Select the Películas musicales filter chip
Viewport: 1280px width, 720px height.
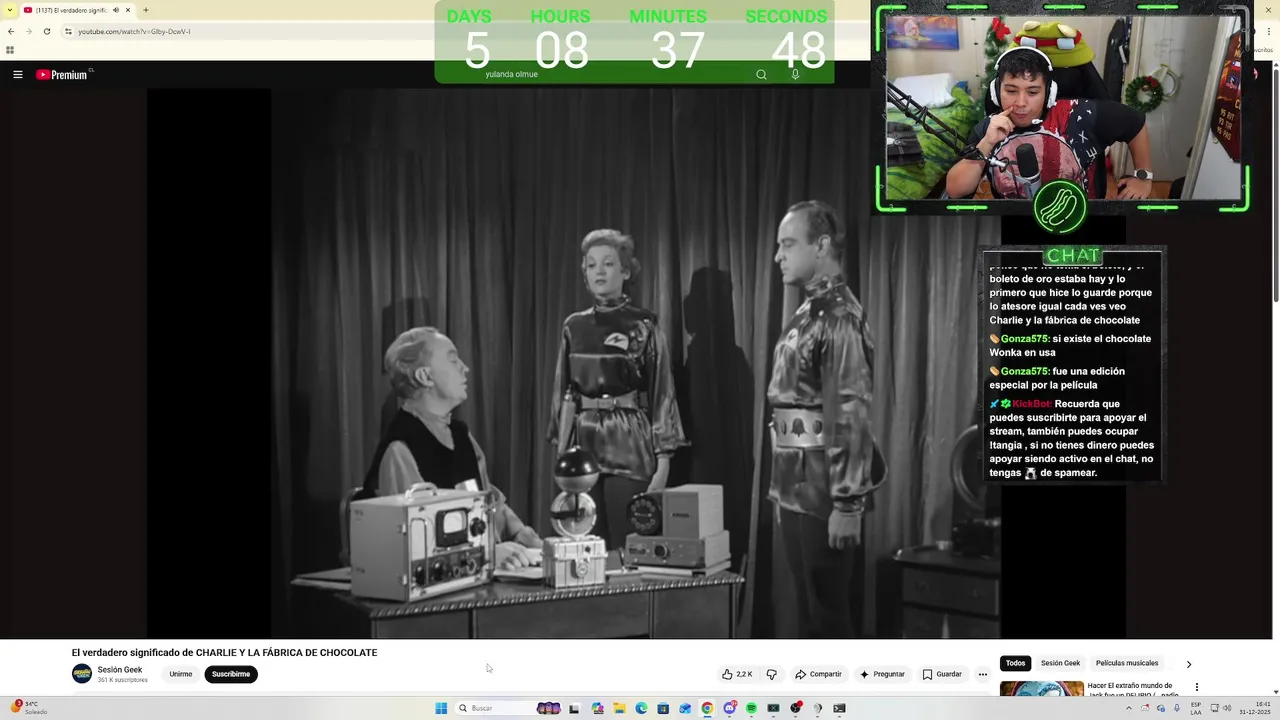coord(1127,663)
